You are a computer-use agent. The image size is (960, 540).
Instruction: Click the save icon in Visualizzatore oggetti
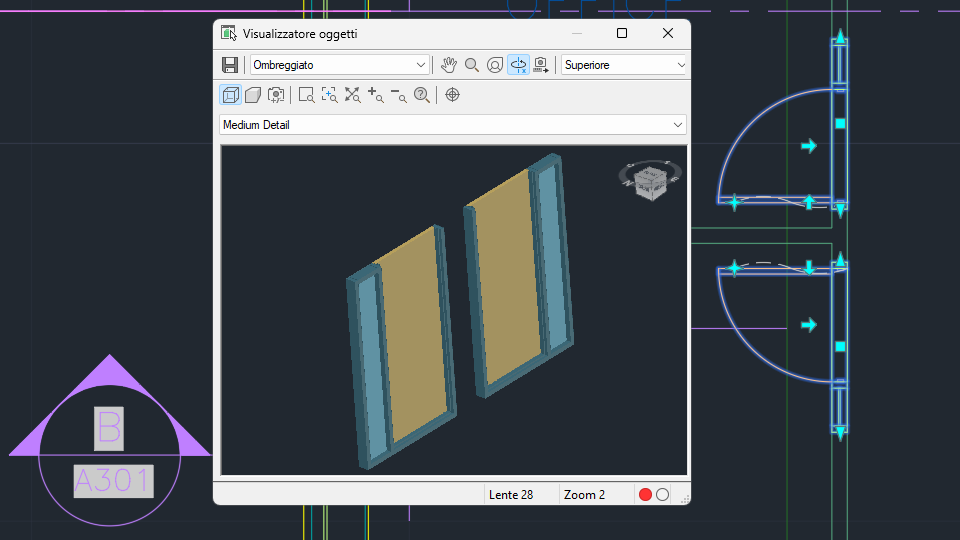(x=230, y=65)
